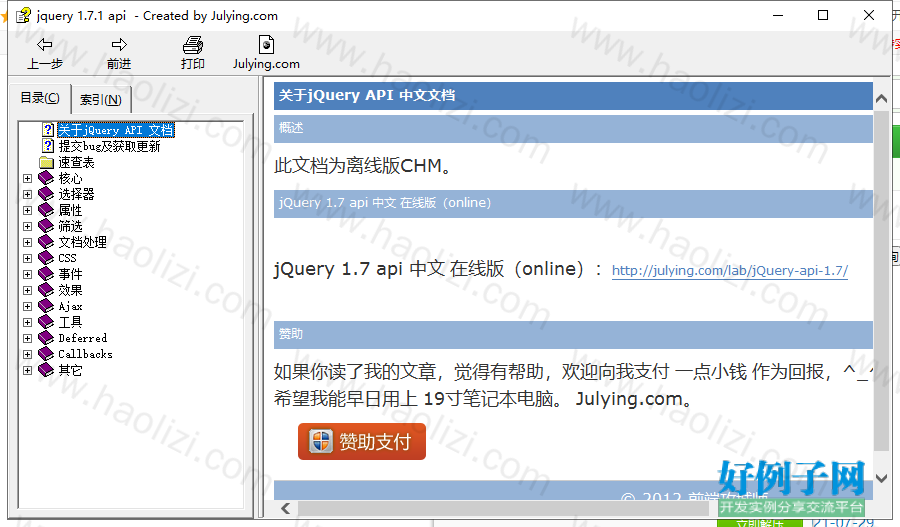Open the 提交bug及获取更新 topic
This screenshot has height=527, width=900.
(109, 146)
